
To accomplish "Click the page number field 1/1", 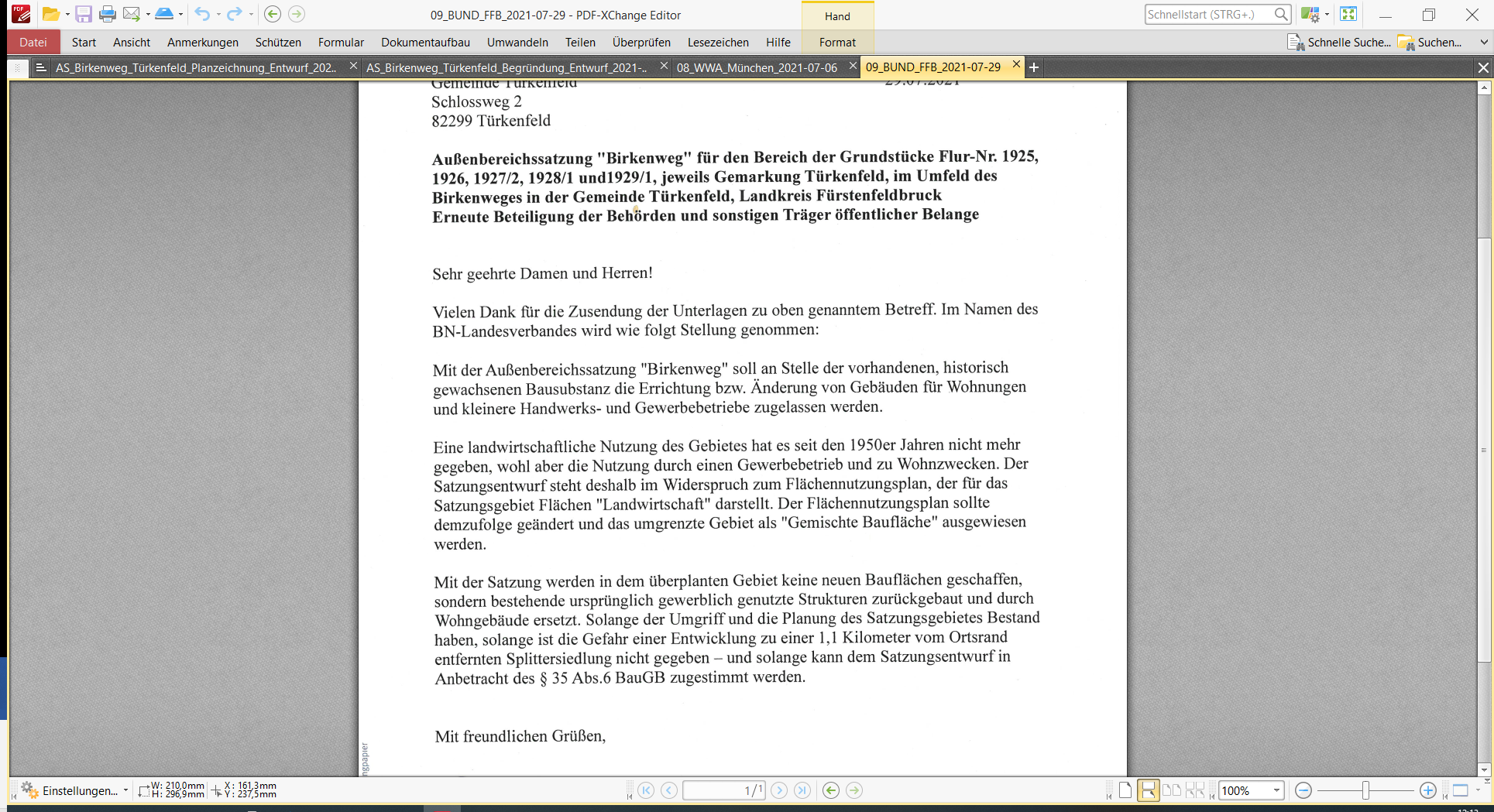I will (724, 790).
